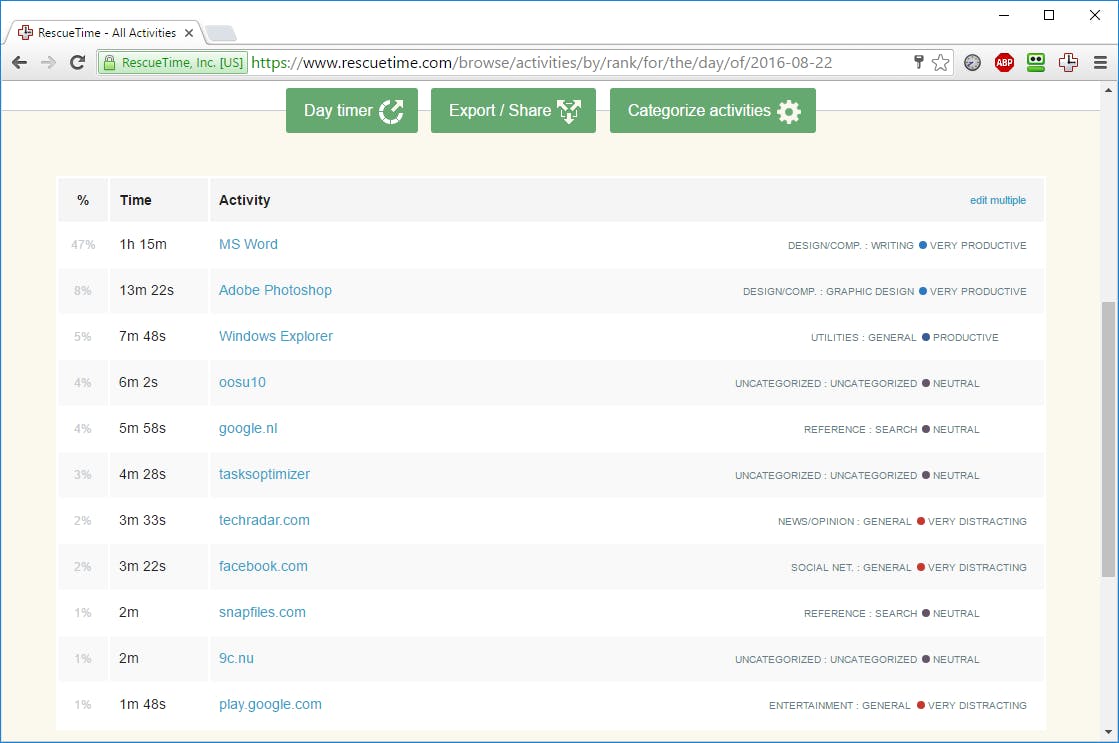Screen dimensions: 1119x743
Task: Open the facebook.com activity link
Action: pos(263,567)
